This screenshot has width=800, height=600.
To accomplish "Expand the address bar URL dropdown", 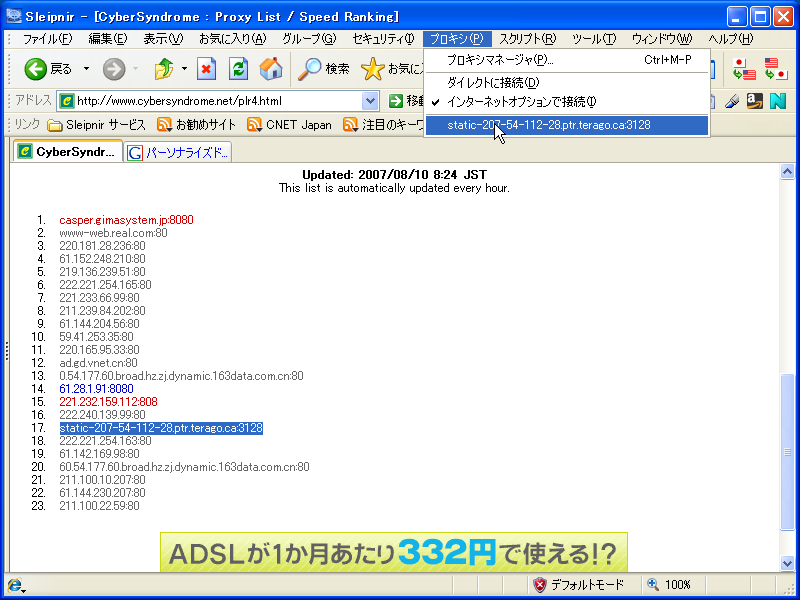I will (x=370, y=101).
